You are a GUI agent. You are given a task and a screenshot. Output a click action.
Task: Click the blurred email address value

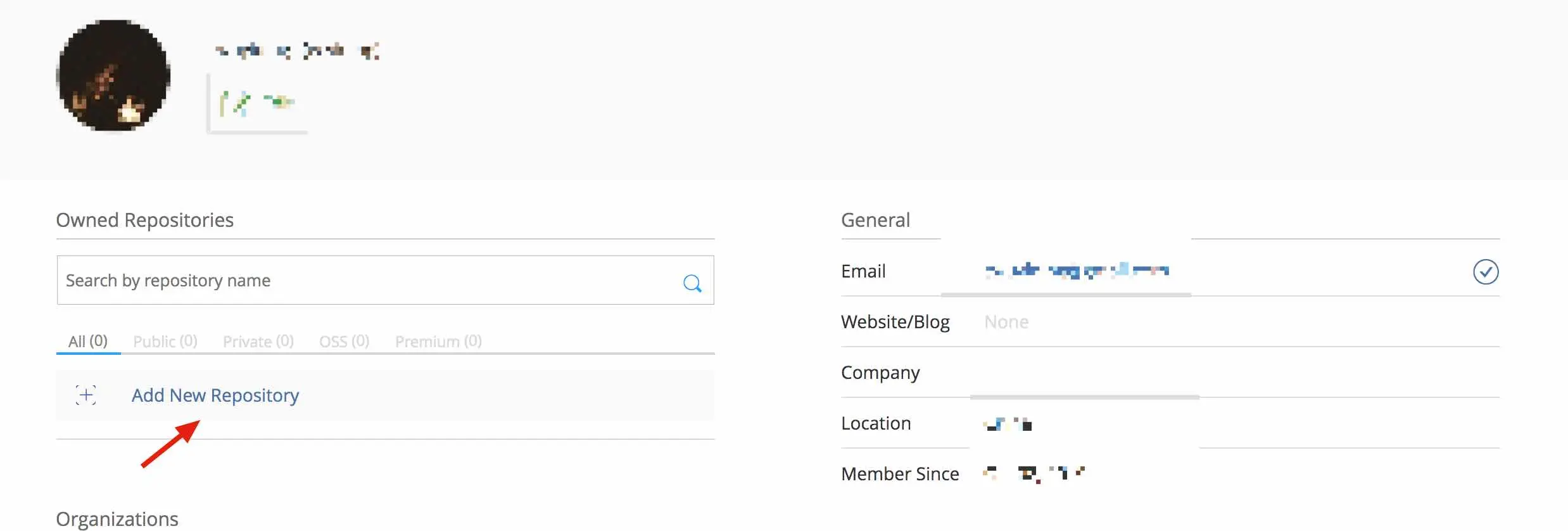[1077, 271]
